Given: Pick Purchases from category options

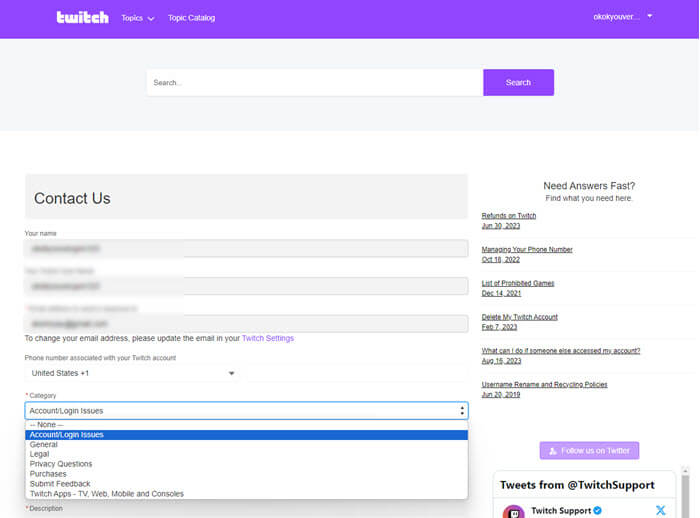Looking at the screenshot, I should tap(48, 474).
